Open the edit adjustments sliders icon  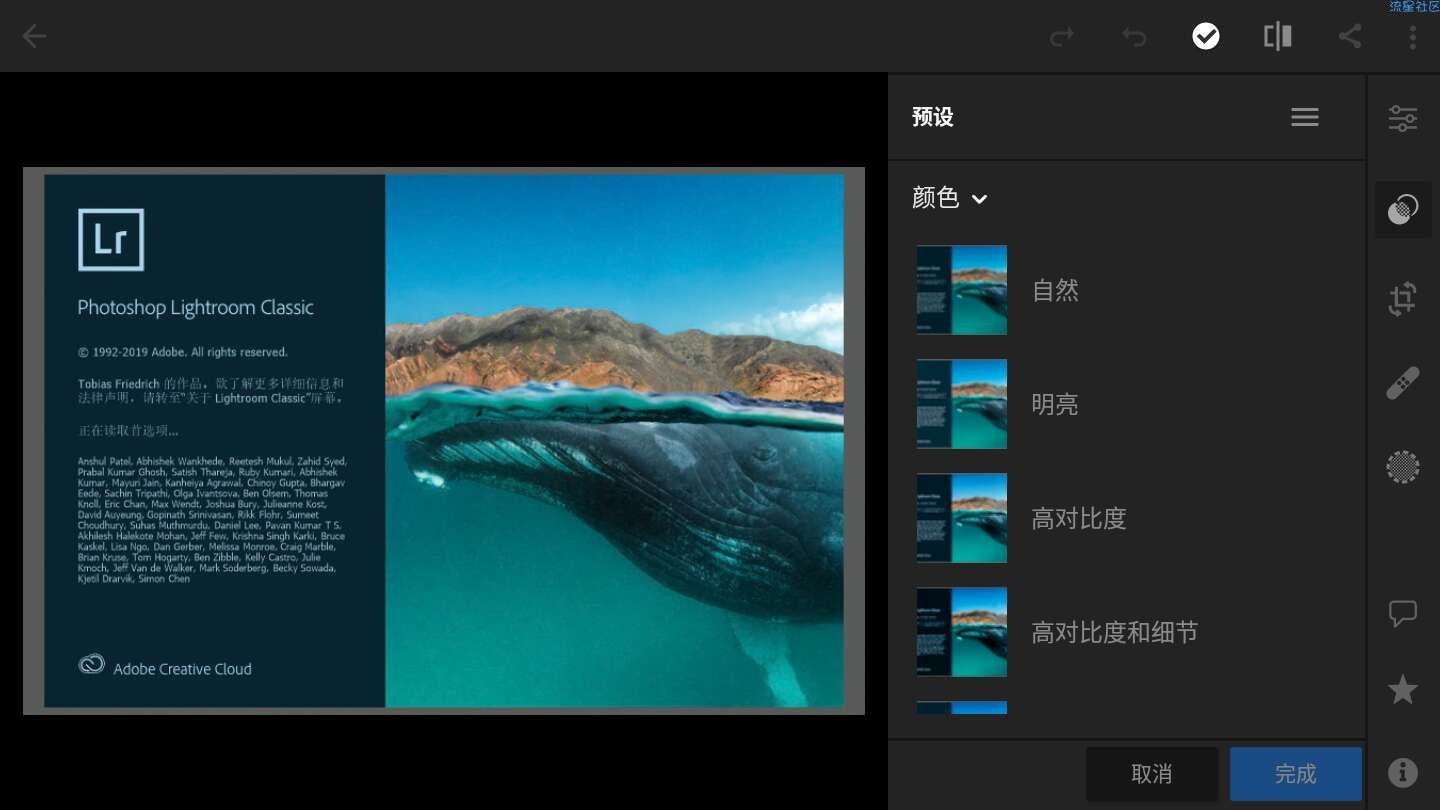pyautogui.click(x=1403, y=118)
